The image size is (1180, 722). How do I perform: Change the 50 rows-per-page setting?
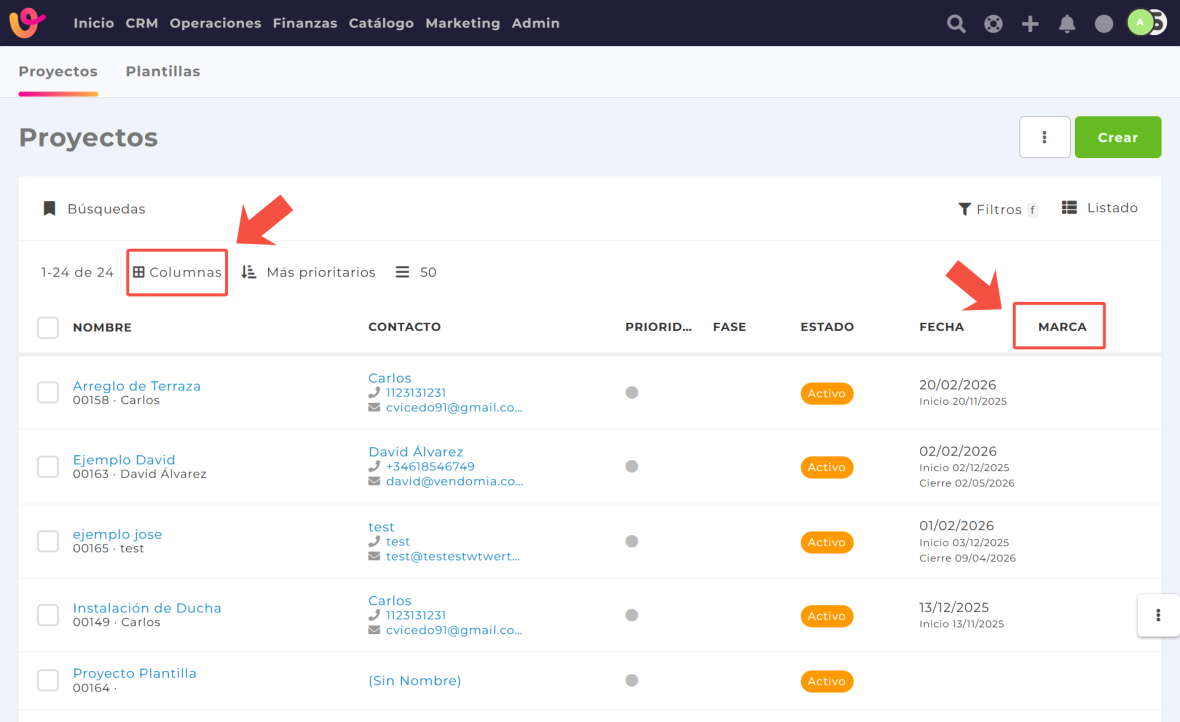[417, 272]
